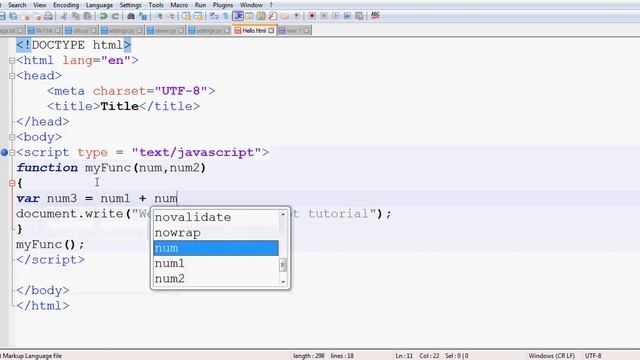Cut selection with the scissors icon

click(64, 16)
